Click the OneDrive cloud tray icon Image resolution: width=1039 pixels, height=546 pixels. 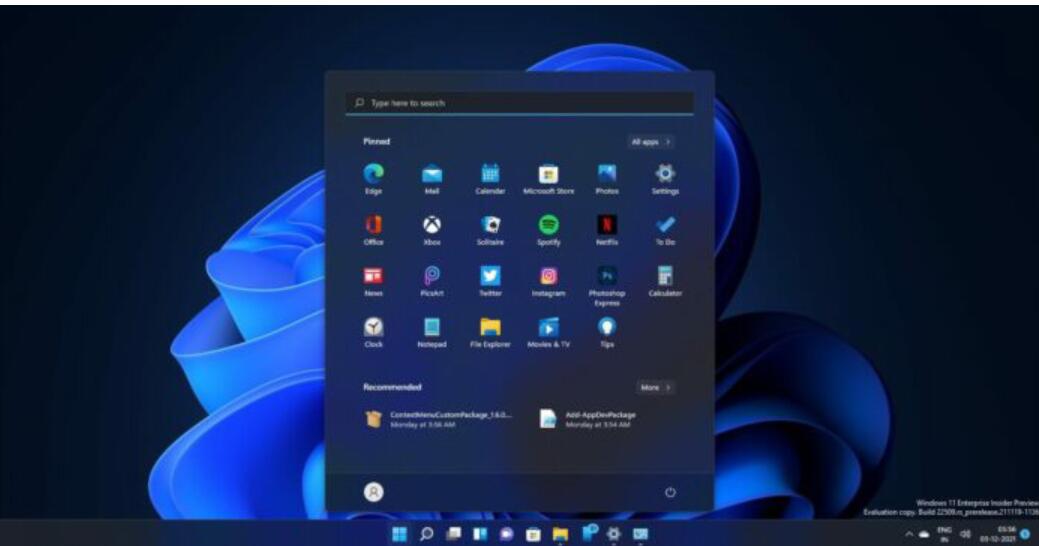pyautogui.click(x=924, y=535)
